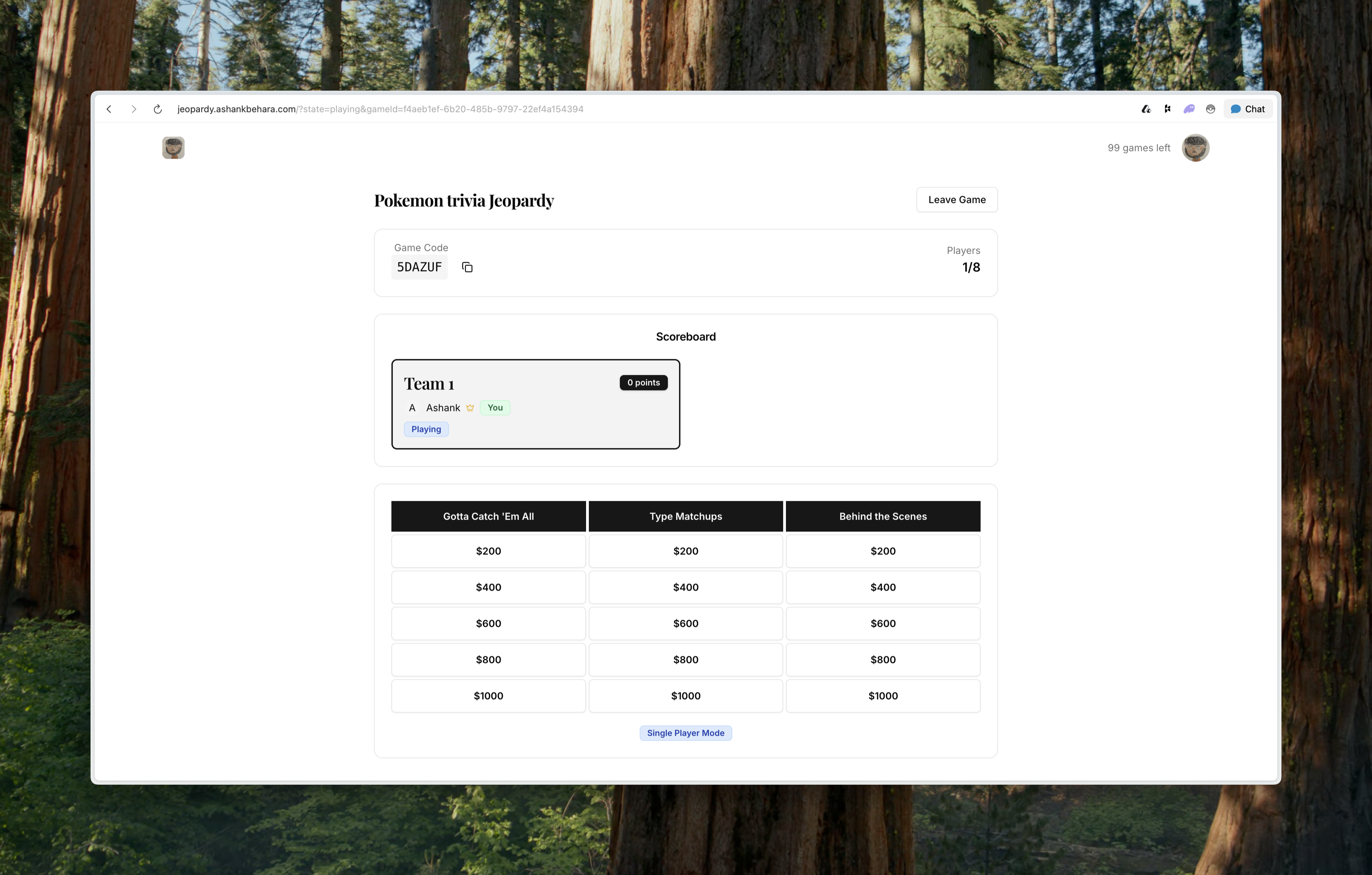Leave the current game
Viewport: 1372px width, 875px height.
[957, 199]
